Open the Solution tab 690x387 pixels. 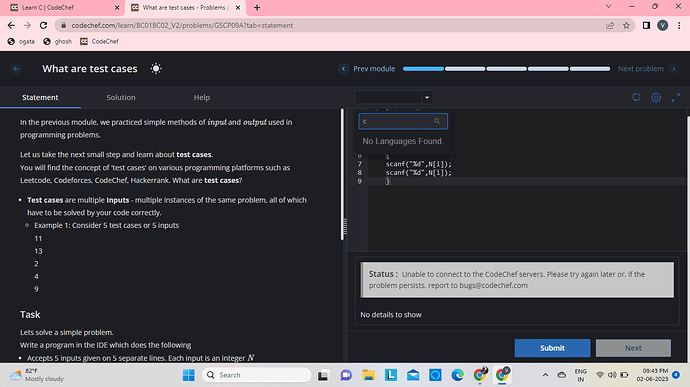pos(121,97)
